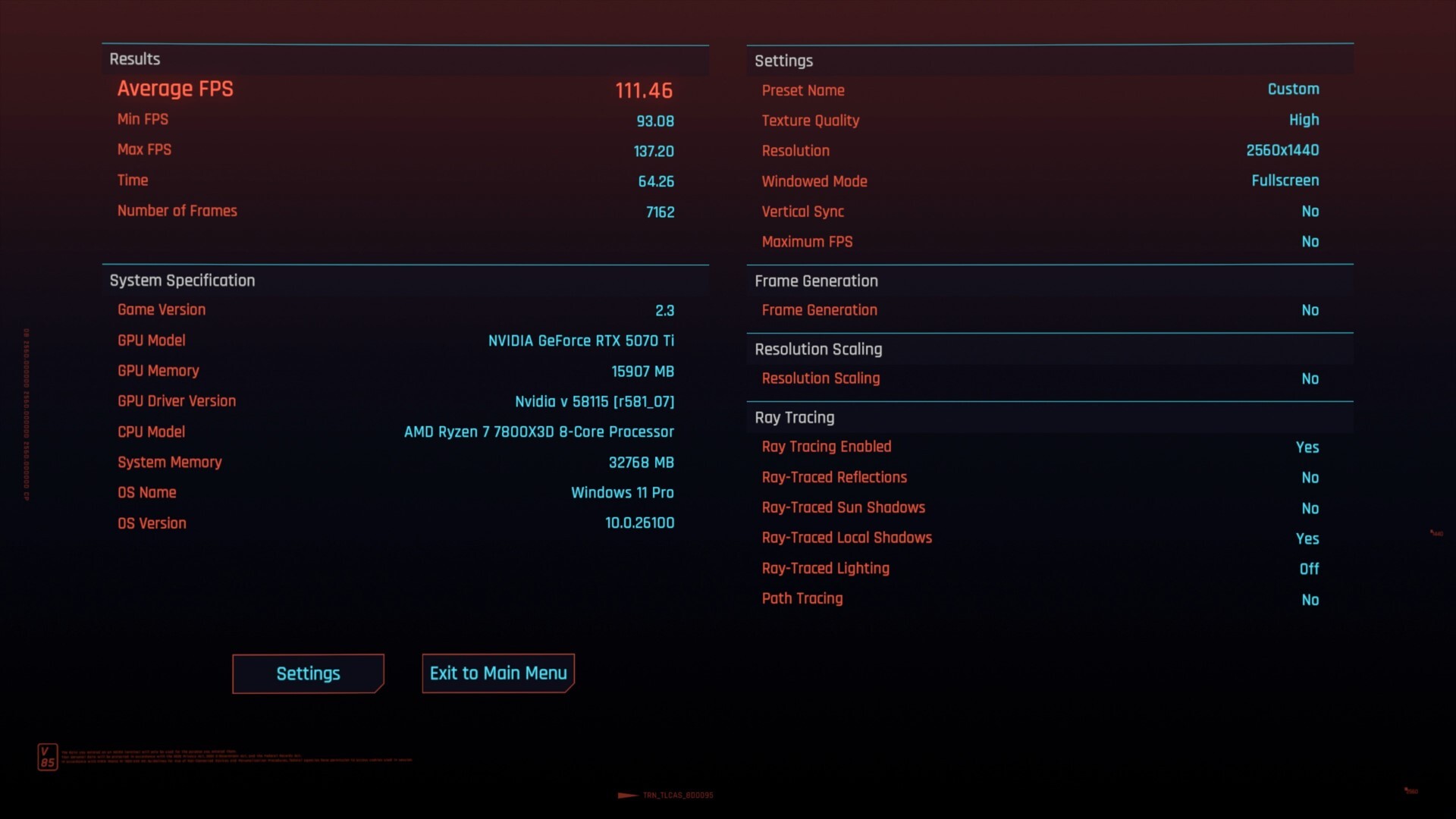Click the Game Version value 2.3
Viewport: 1456px width, 819px height.
pyautogui.click(x=664, y=311)
